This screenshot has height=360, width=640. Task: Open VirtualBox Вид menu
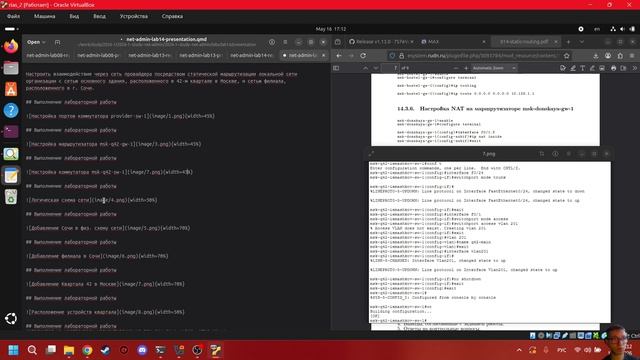tap(74, 16)
